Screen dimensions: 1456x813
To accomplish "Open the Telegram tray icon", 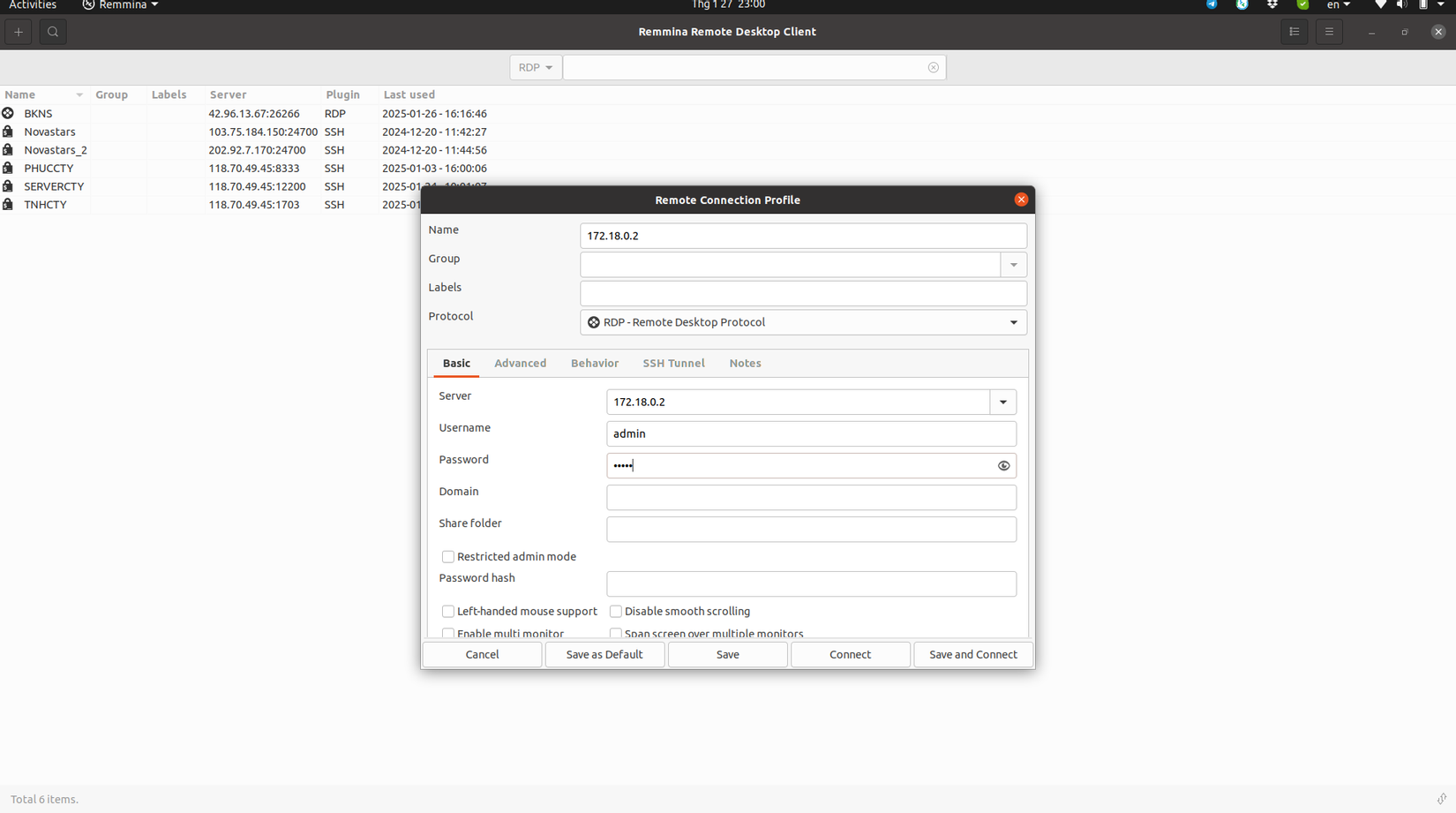I will click(x=1212, y=4).
